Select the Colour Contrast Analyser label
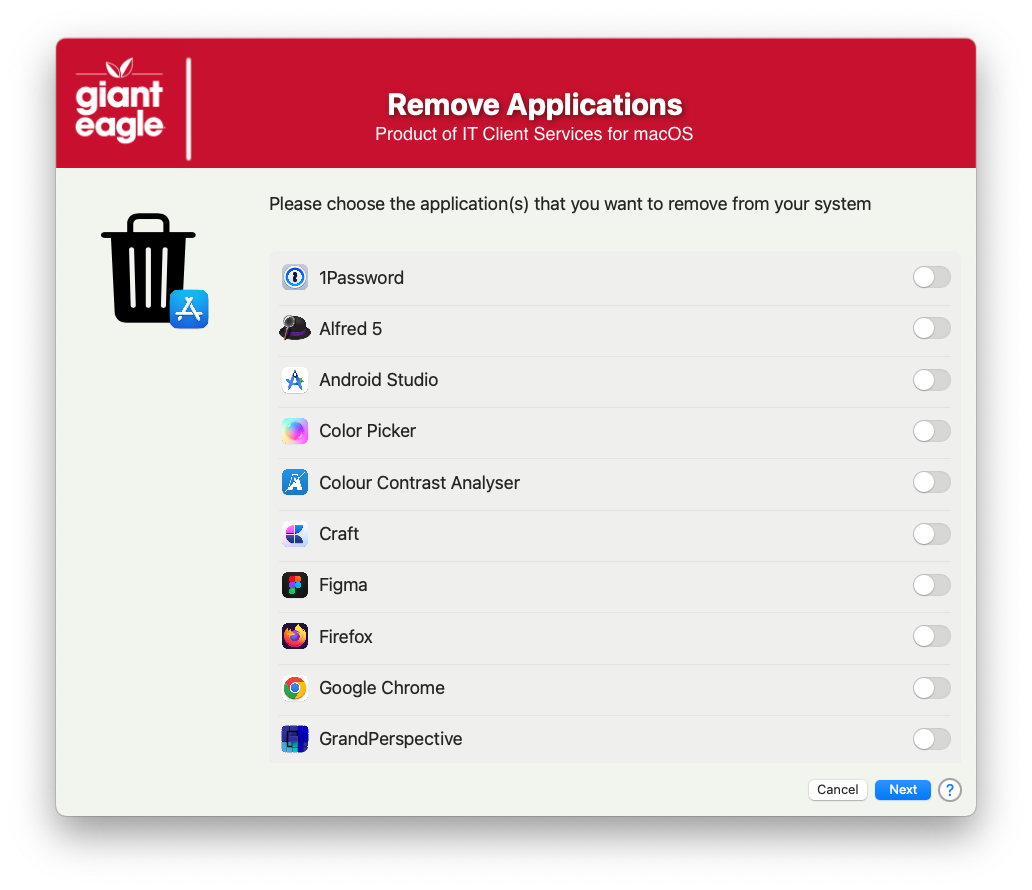1032x890 pixels. (x=419, y=483)
